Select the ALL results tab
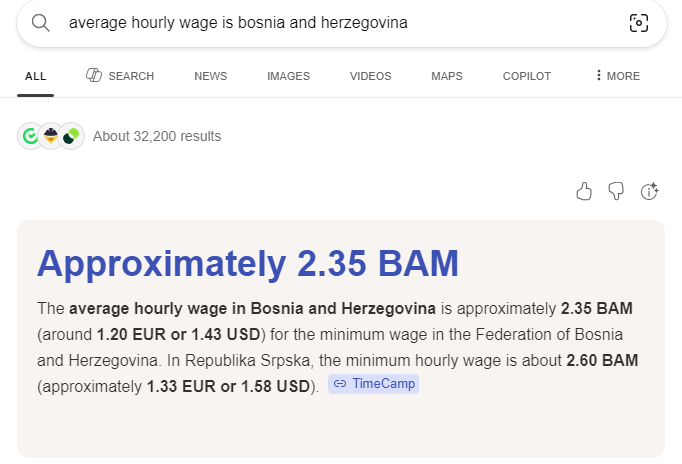 click(x=36, y=77)
